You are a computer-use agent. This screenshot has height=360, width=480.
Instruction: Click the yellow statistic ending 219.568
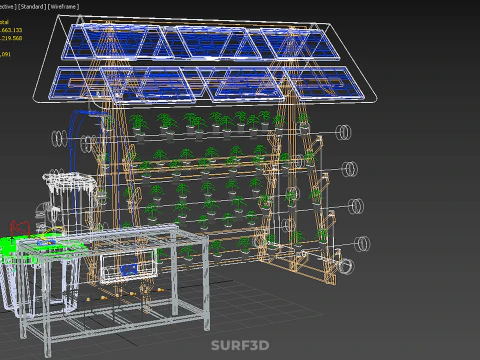point(11,38)
